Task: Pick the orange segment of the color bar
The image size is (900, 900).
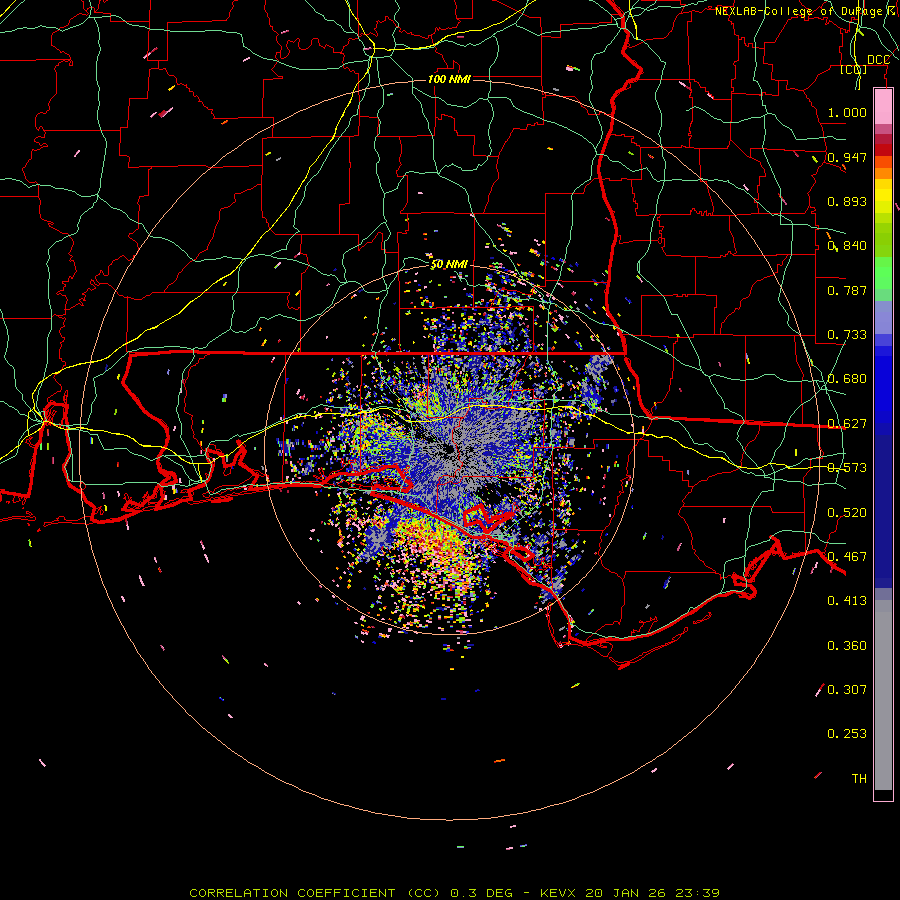Action: (883, 173)
